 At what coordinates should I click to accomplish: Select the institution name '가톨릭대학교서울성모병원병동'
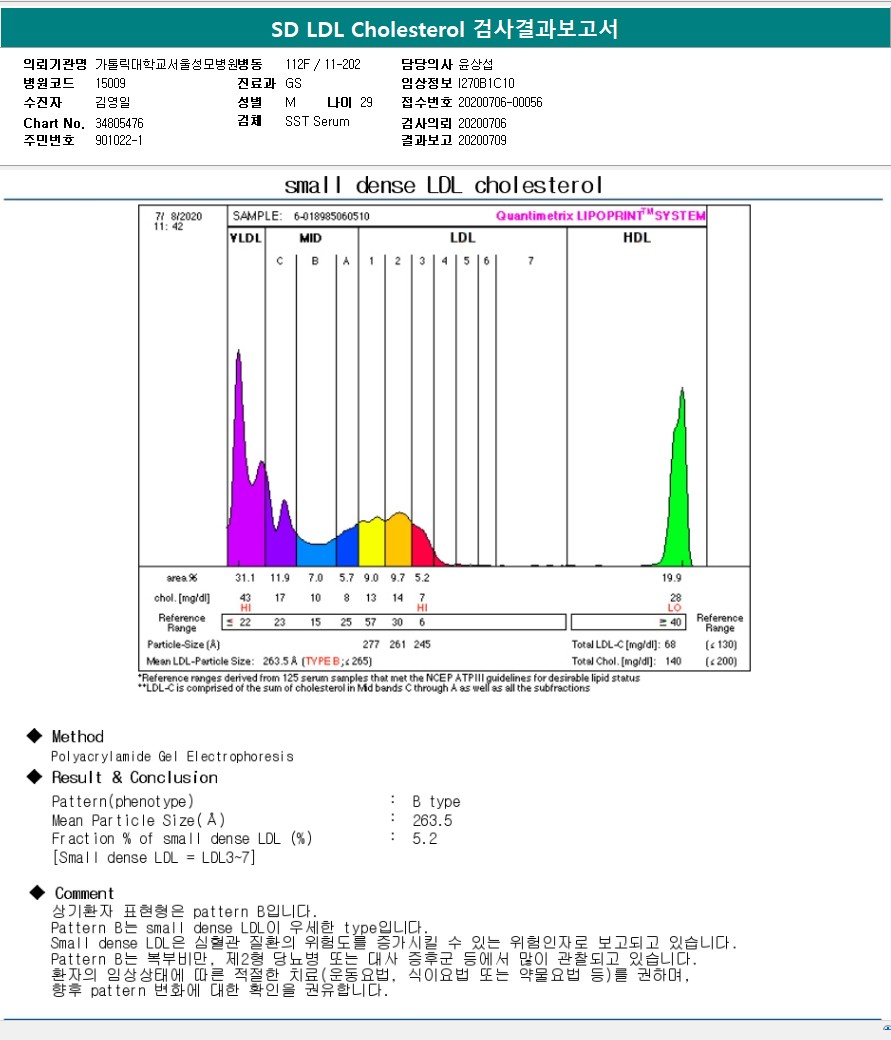coord(178,64)
